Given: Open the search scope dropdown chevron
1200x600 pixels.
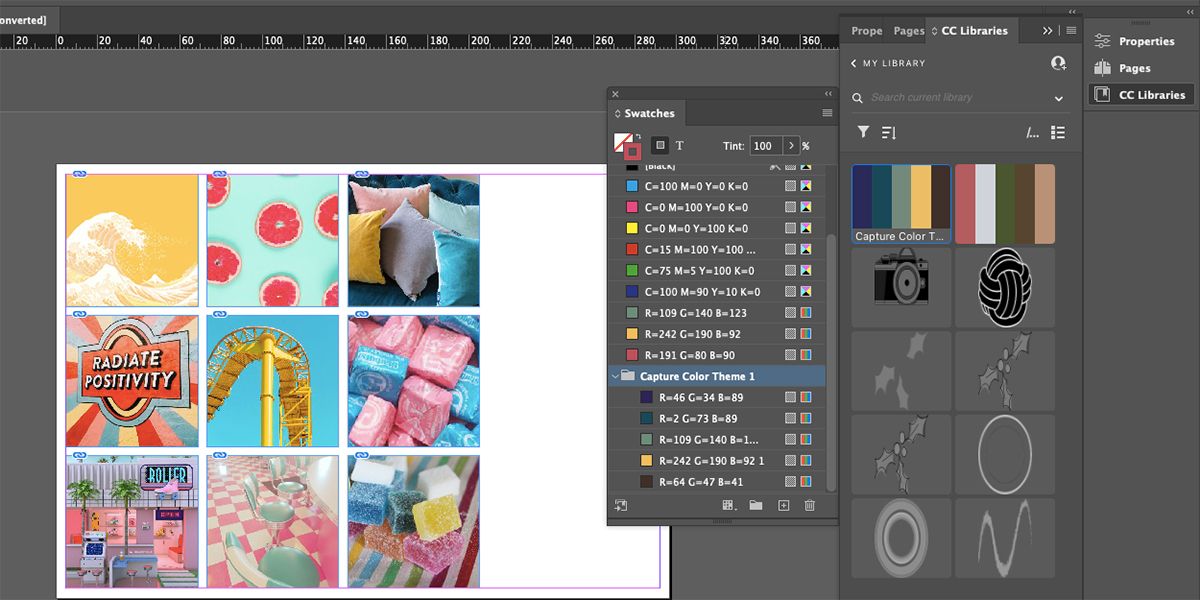Looking at the screenshot, I should (x=1056, y=97).
